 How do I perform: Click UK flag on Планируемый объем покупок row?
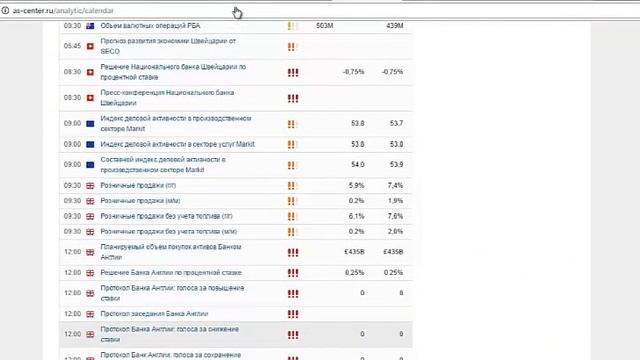(x=90, y=252)
